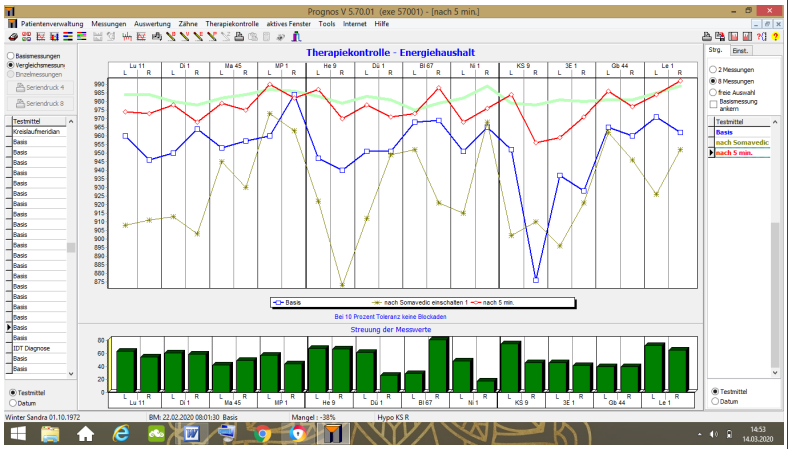Switch to the Einst. tab
This screenshot has height=449, width=788.
(741, 49)
